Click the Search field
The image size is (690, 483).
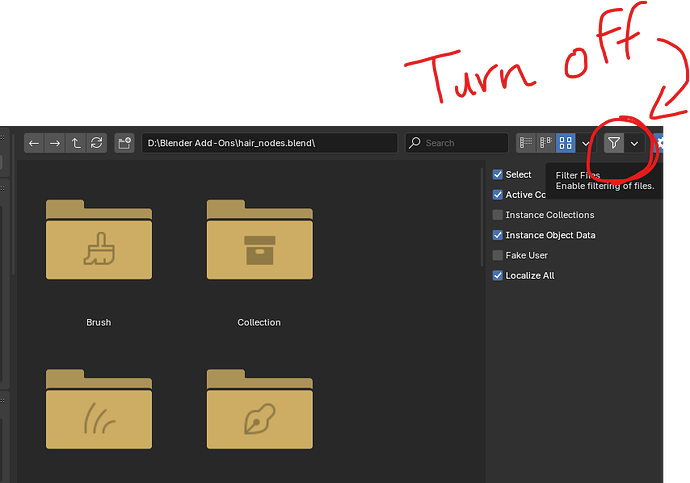point(457,143)
